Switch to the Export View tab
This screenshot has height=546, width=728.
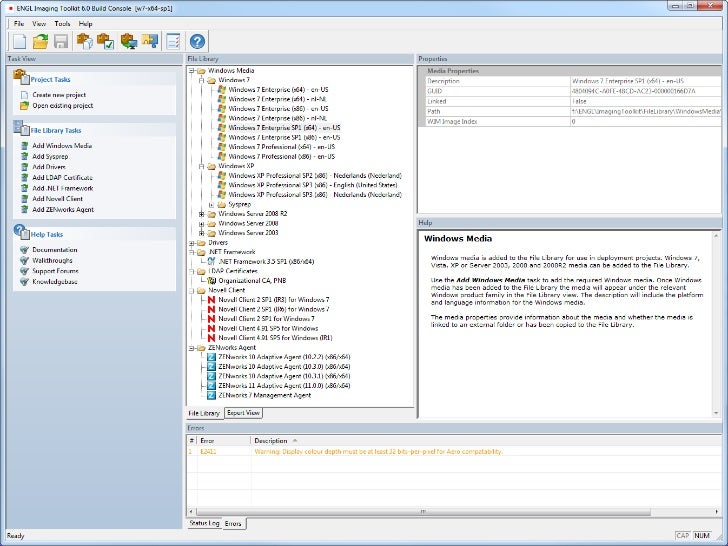(243, 412)
